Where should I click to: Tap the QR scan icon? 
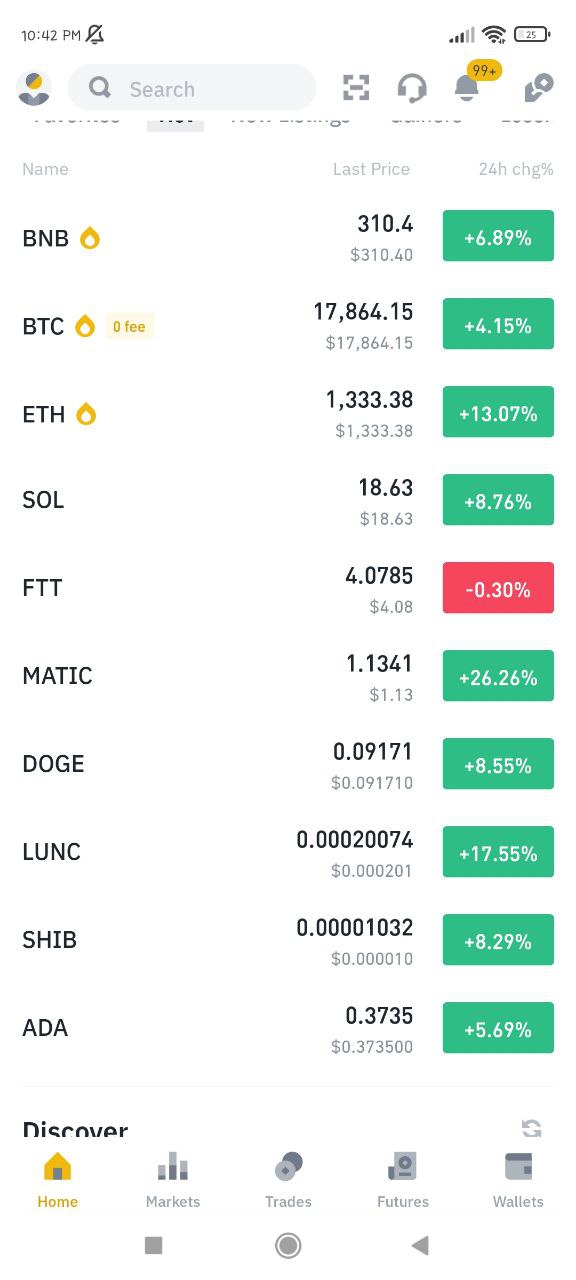(356, 88)
